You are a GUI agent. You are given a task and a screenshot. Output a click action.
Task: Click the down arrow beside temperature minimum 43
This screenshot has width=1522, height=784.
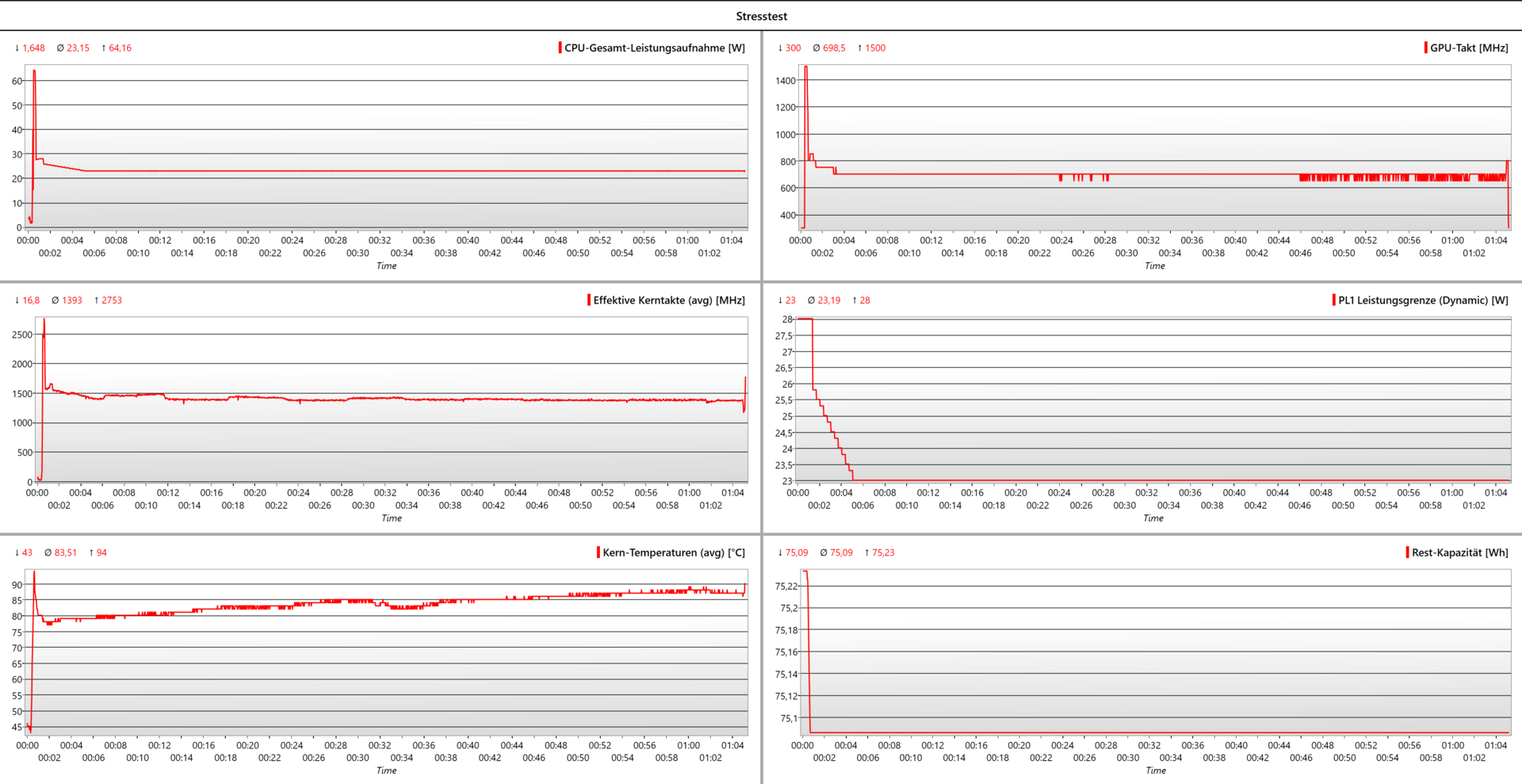(x=17, y=553)
